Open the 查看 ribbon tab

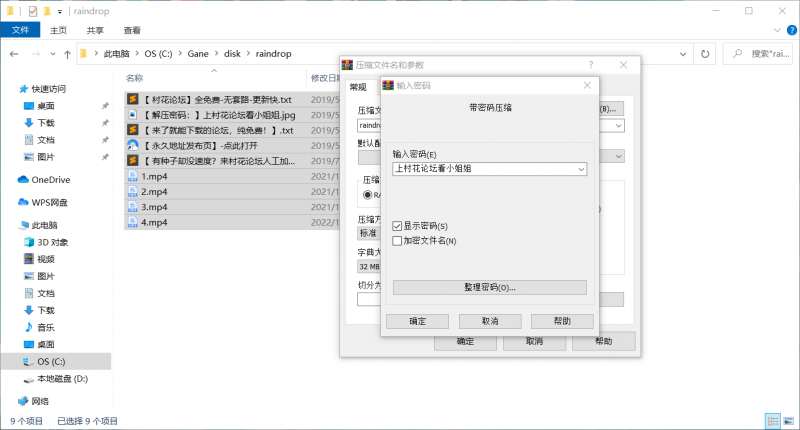(131, 30)
